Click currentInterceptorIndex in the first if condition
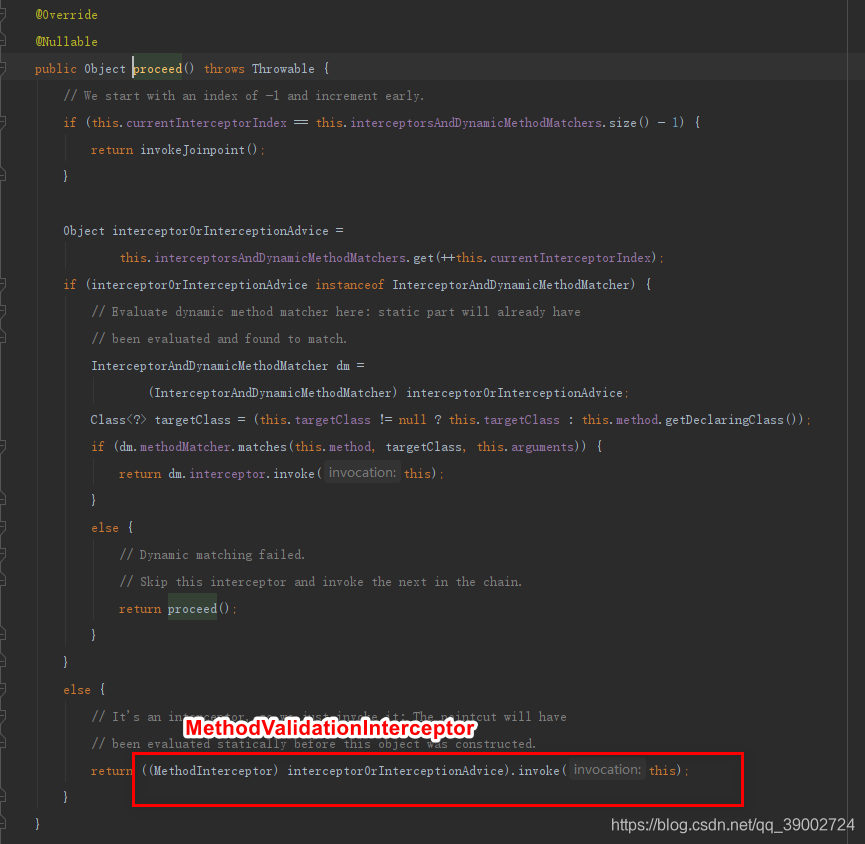The image size is (865, 844). (x=206, y=122)
